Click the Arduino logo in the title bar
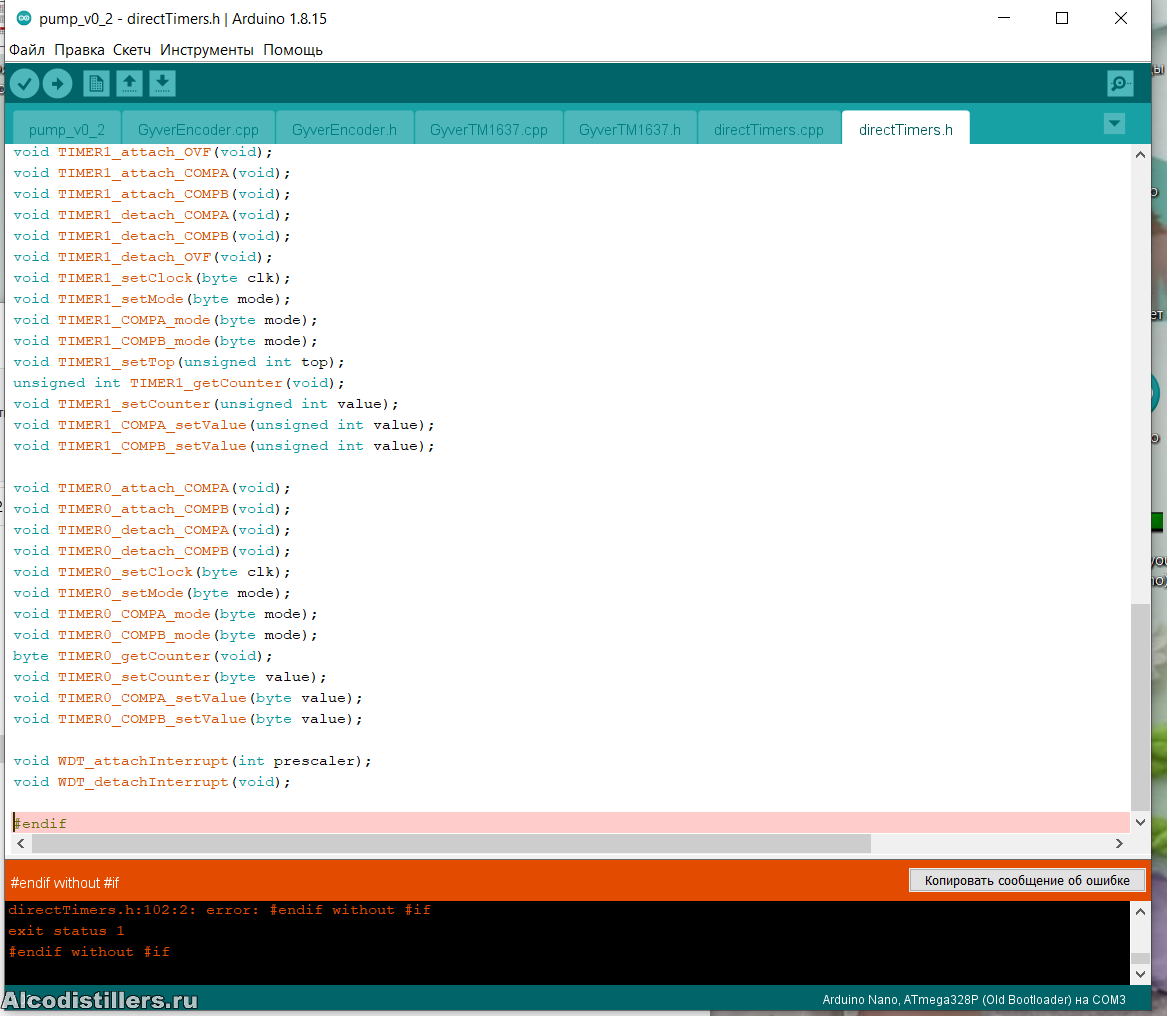The height and width of the screenshot is (1016, 1167). pos(24,18)
